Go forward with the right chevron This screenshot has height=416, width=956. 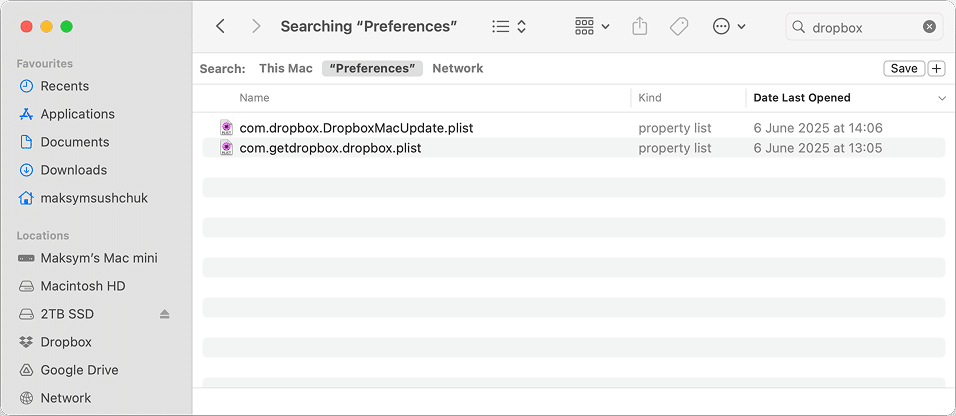256,26
